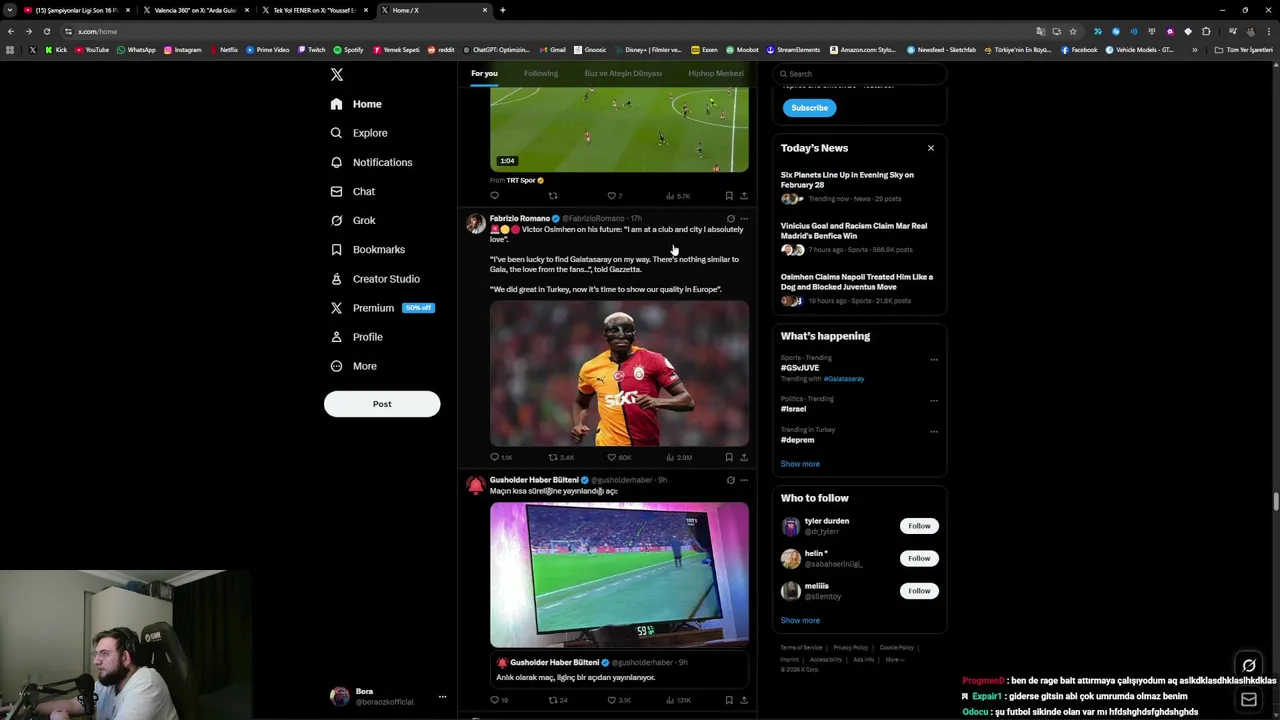
Task: Open Osimhen Galatasaray photo
Action: [619, 373]
